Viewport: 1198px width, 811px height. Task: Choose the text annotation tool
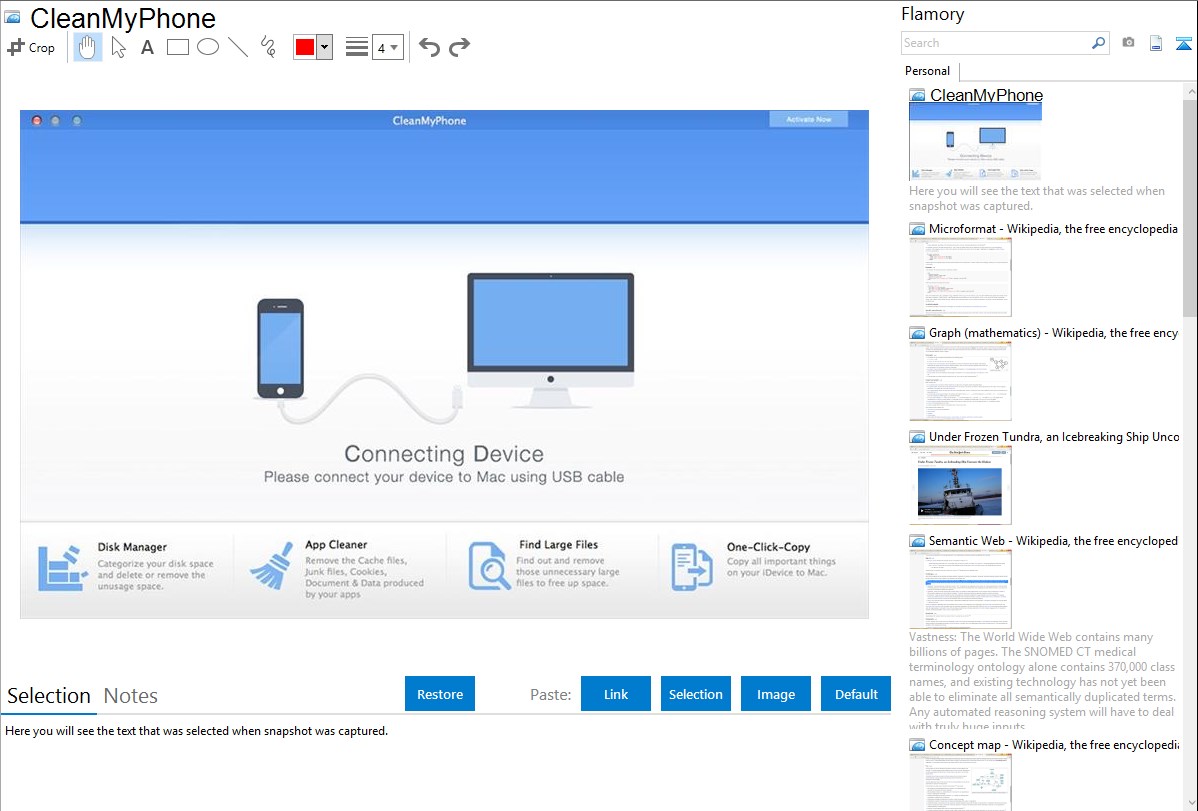147,47
